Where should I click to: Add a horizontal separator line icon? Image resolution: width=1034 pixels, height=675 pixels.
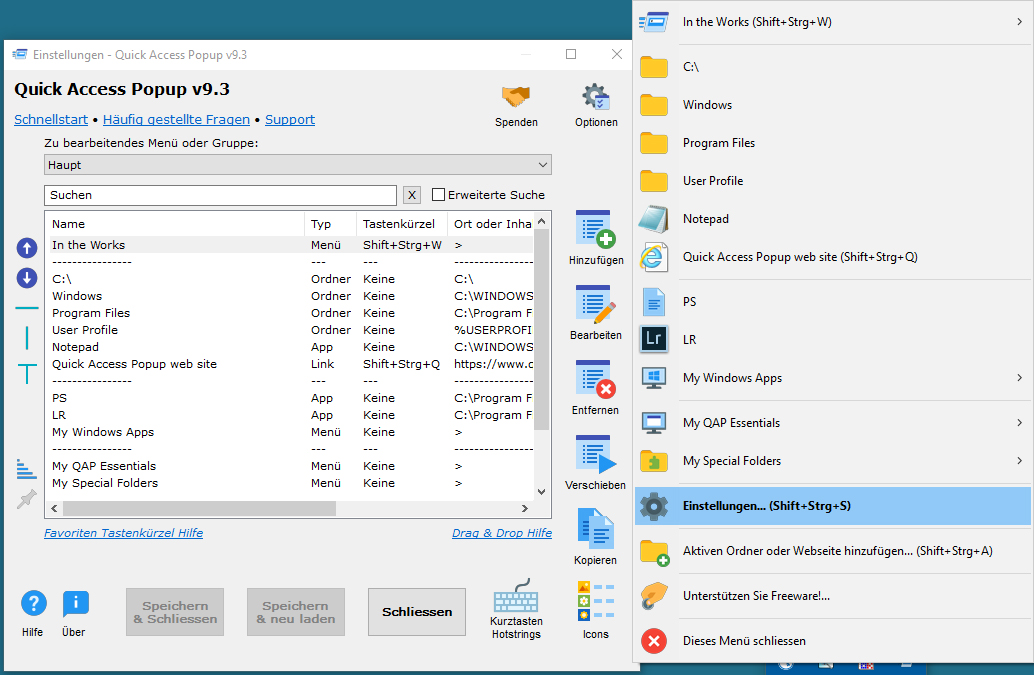point(26,308)
